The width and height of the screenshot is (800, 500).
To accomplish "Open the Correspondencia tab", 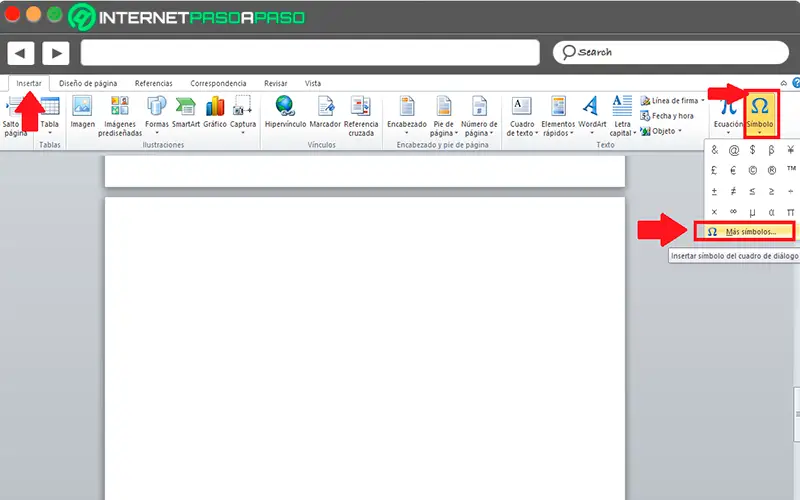I will [218, 83].
